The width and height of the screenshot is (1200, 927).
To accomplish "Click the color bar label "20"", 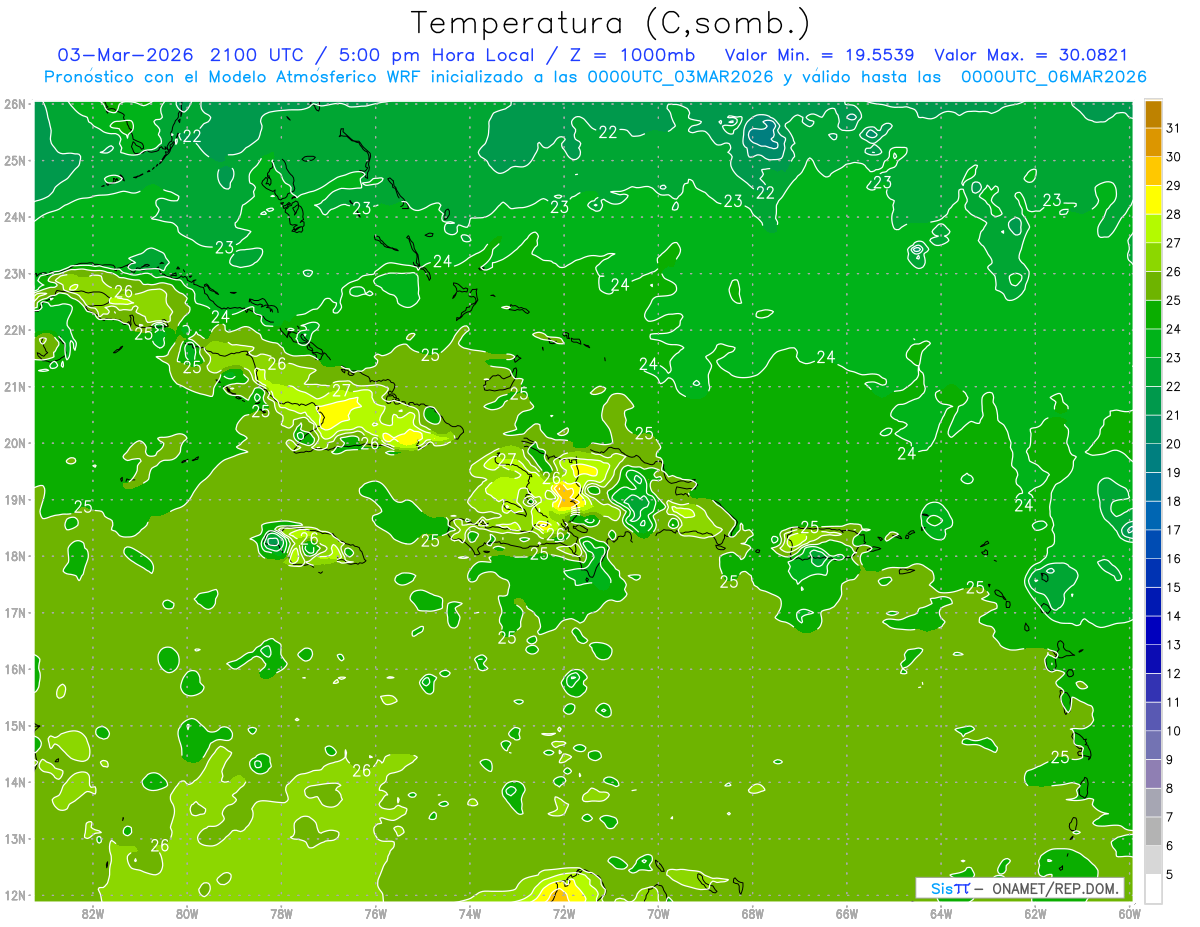I will point(1173,444).
